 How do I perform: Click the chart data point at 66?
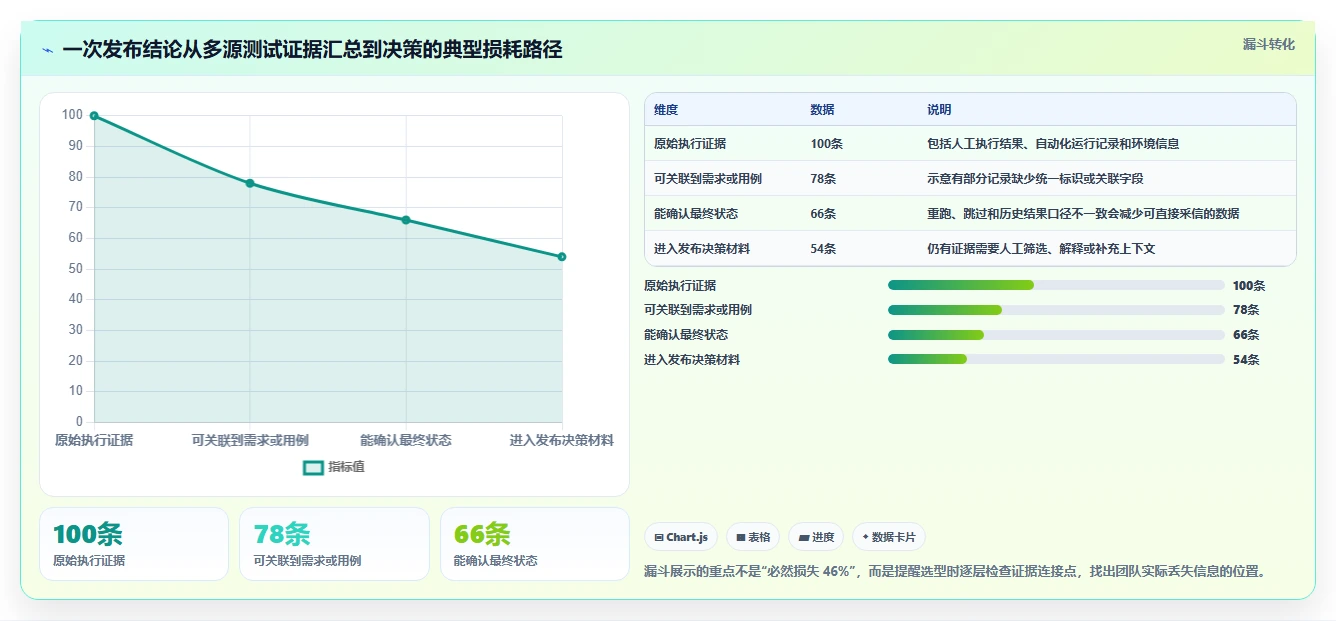(x=406, y=220)
